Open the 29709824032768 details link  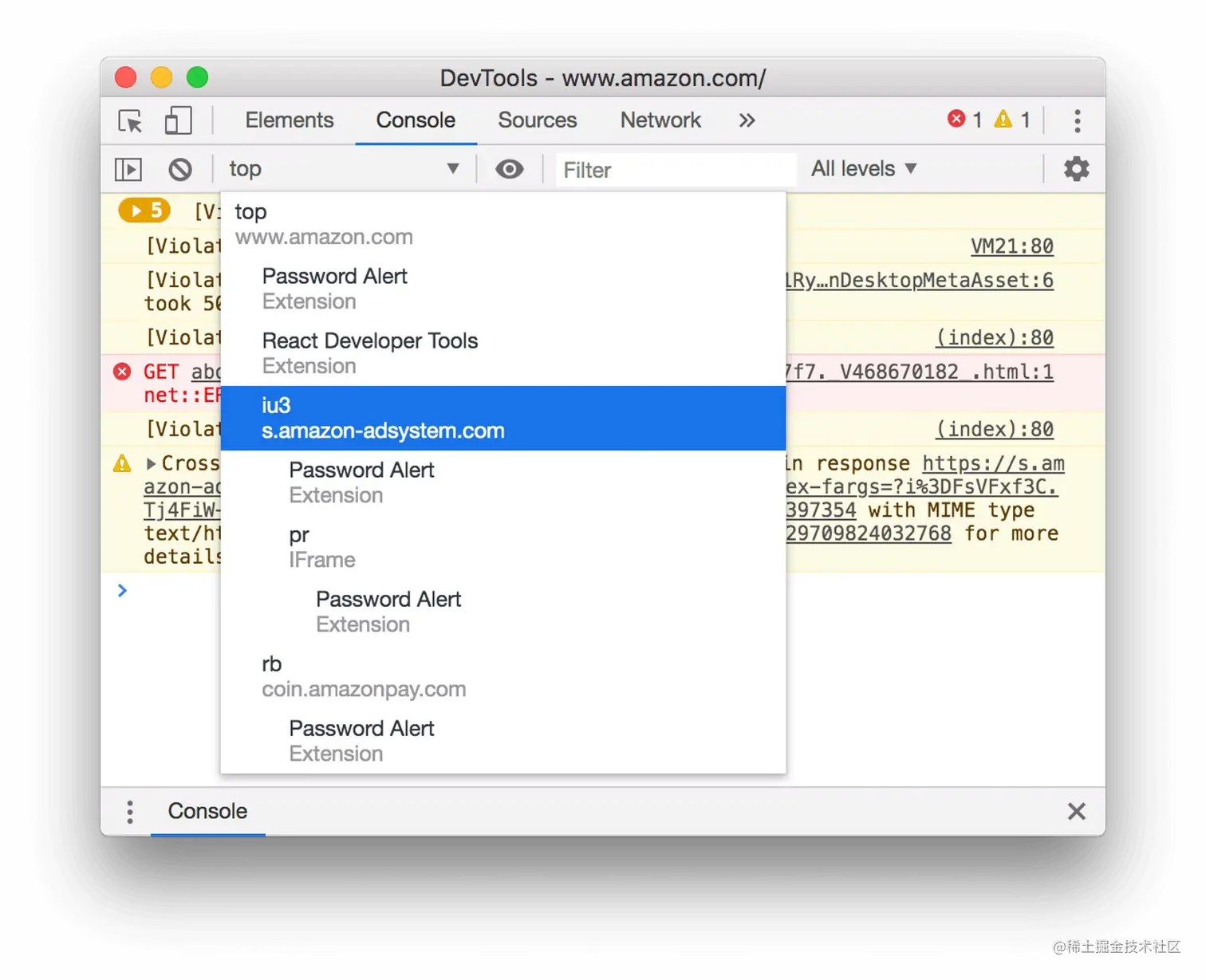[x=869, y=533]
